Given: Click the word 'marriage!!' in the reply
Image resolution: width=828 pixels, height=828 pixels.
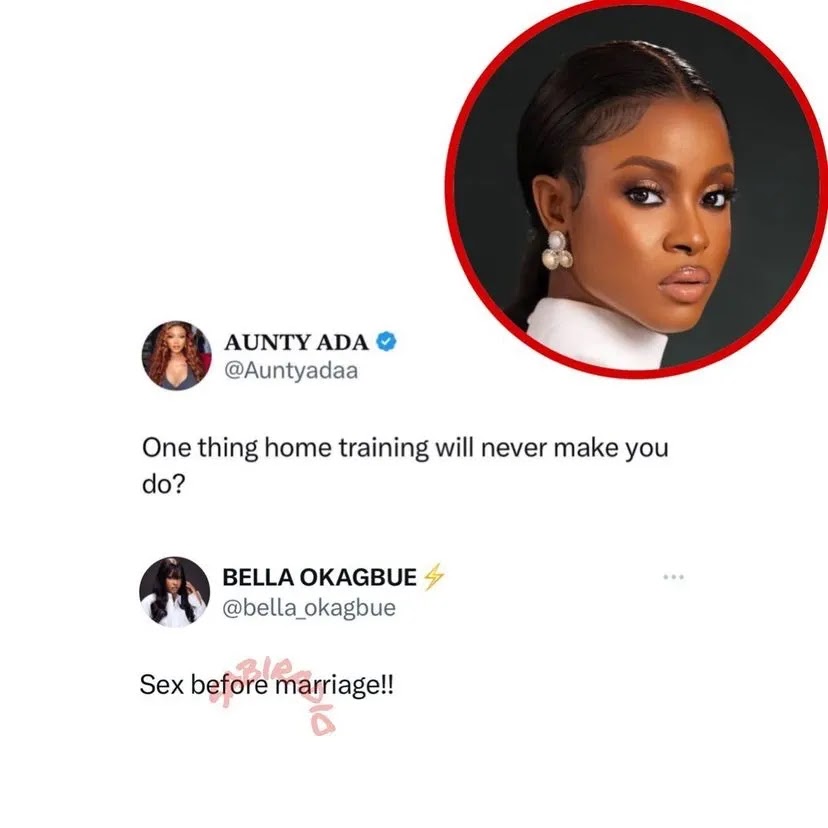Looking at the screenshot, I should point(335,685).
